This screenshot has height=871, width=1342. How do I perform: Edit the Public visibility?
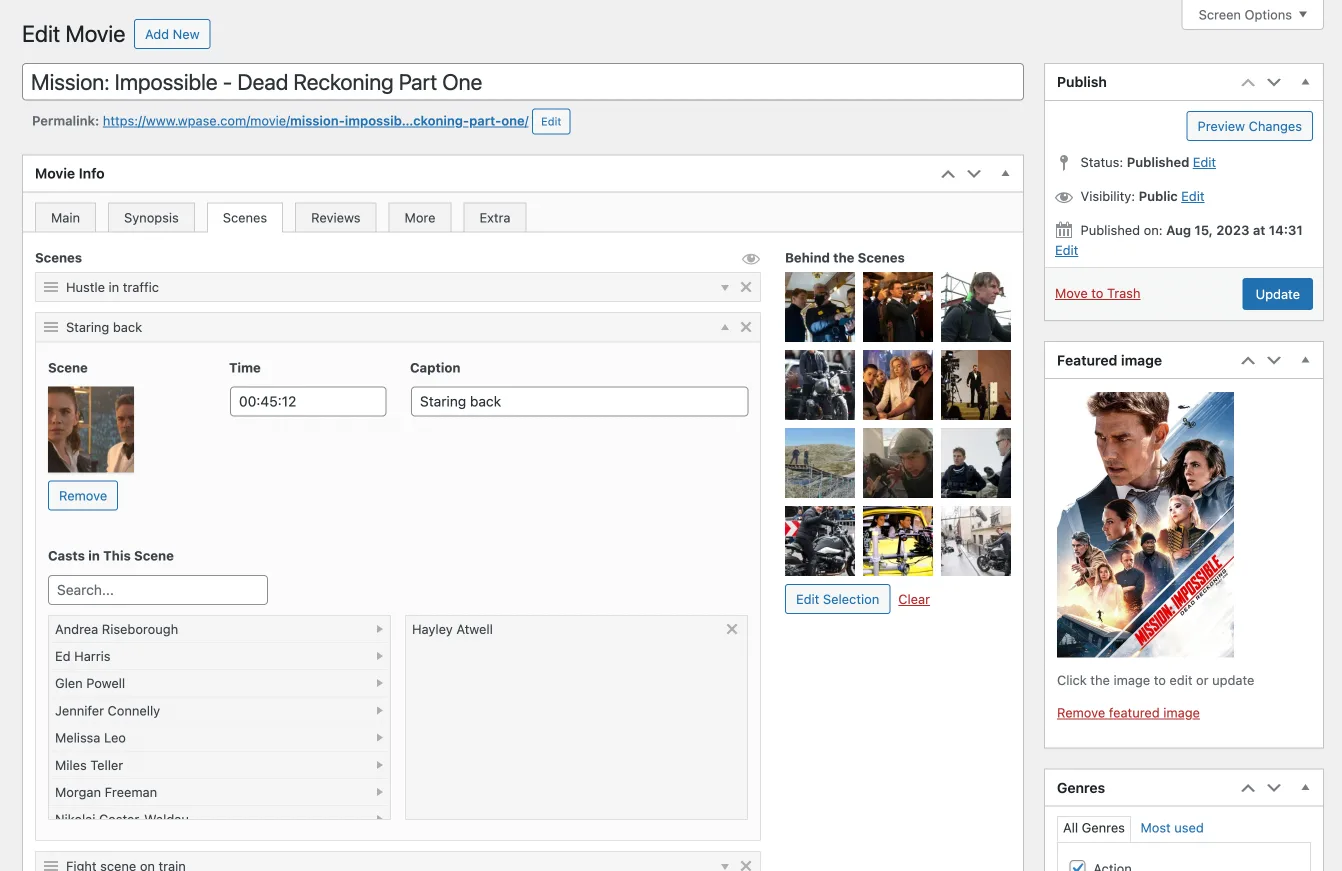[x=1192, y=196]
